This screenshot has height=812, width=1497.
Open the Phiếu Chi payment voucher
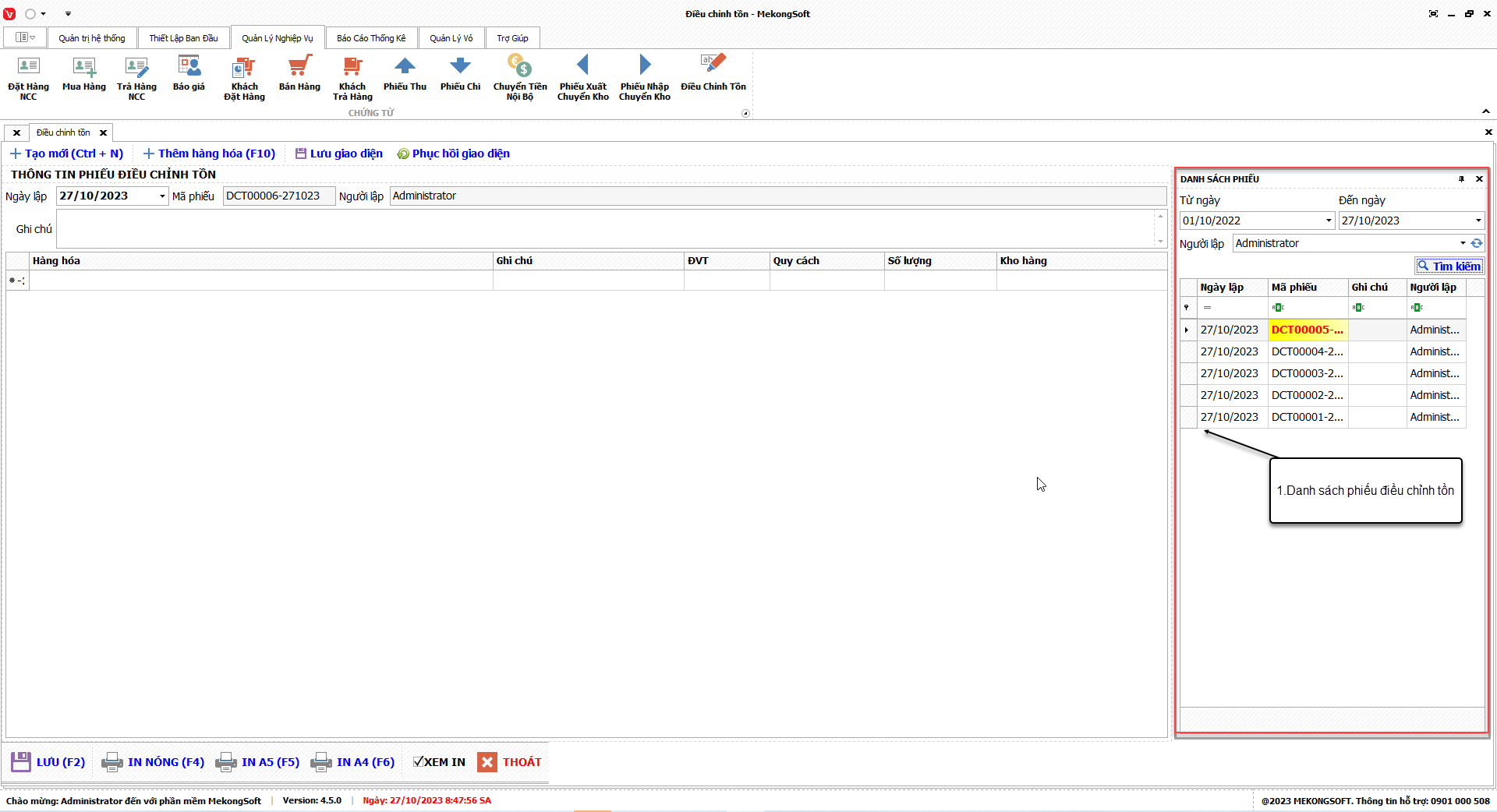(460, 74)
